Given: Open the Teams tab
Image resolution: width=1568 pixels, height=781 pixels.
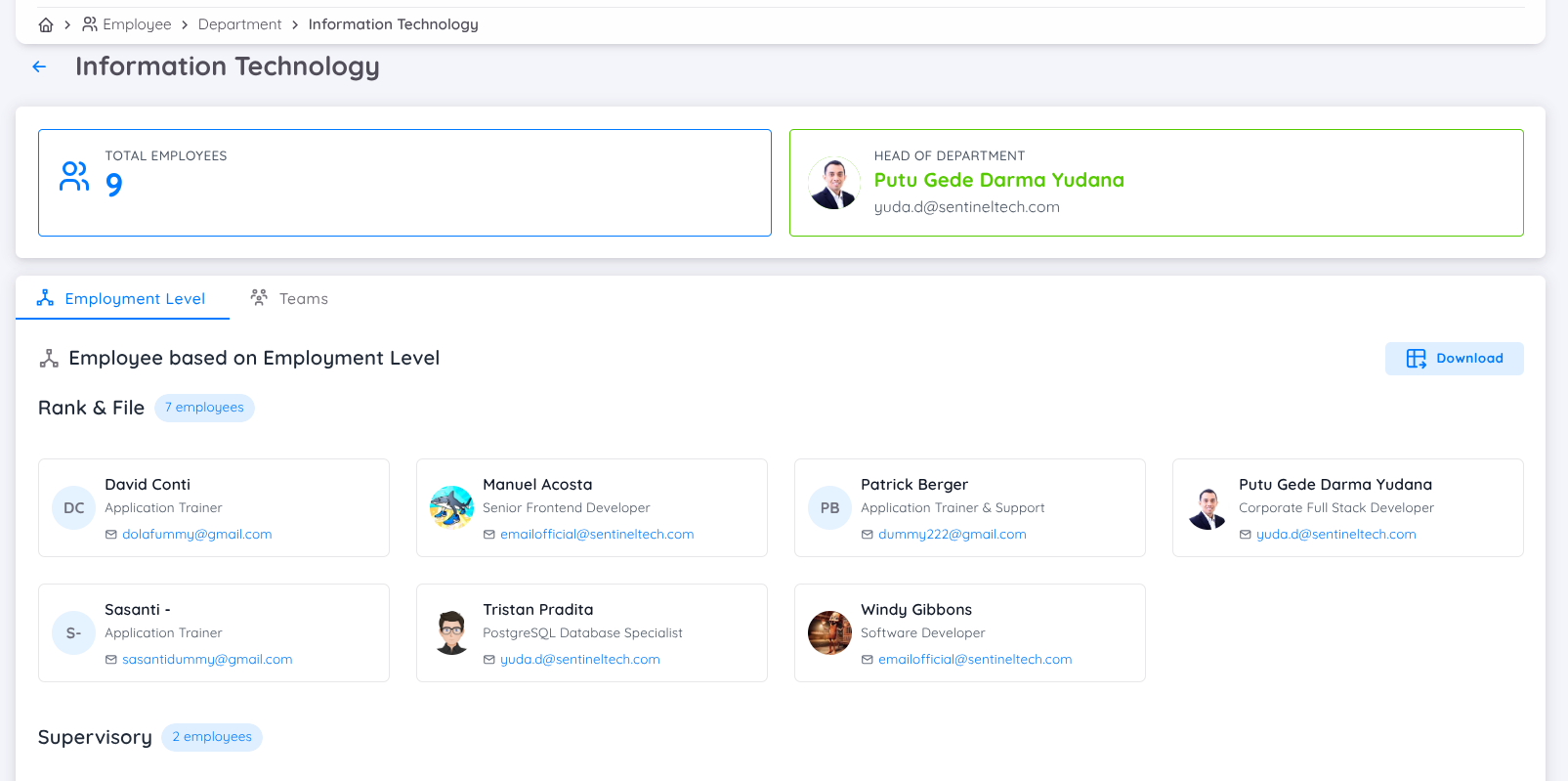Looking at the screenshot, I should pos(290,298).
